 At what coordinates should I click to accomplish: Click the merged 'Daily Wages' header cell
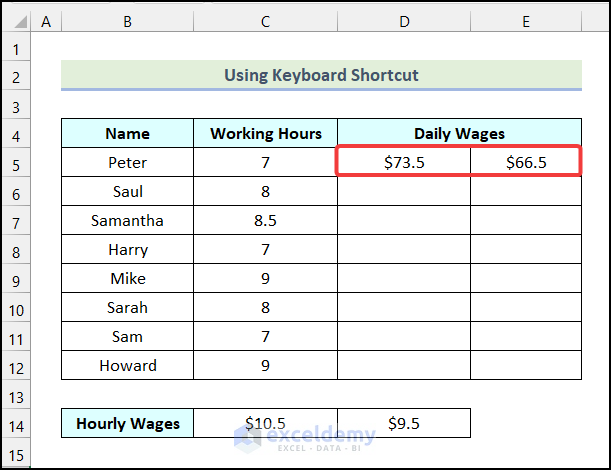(459, 133)
